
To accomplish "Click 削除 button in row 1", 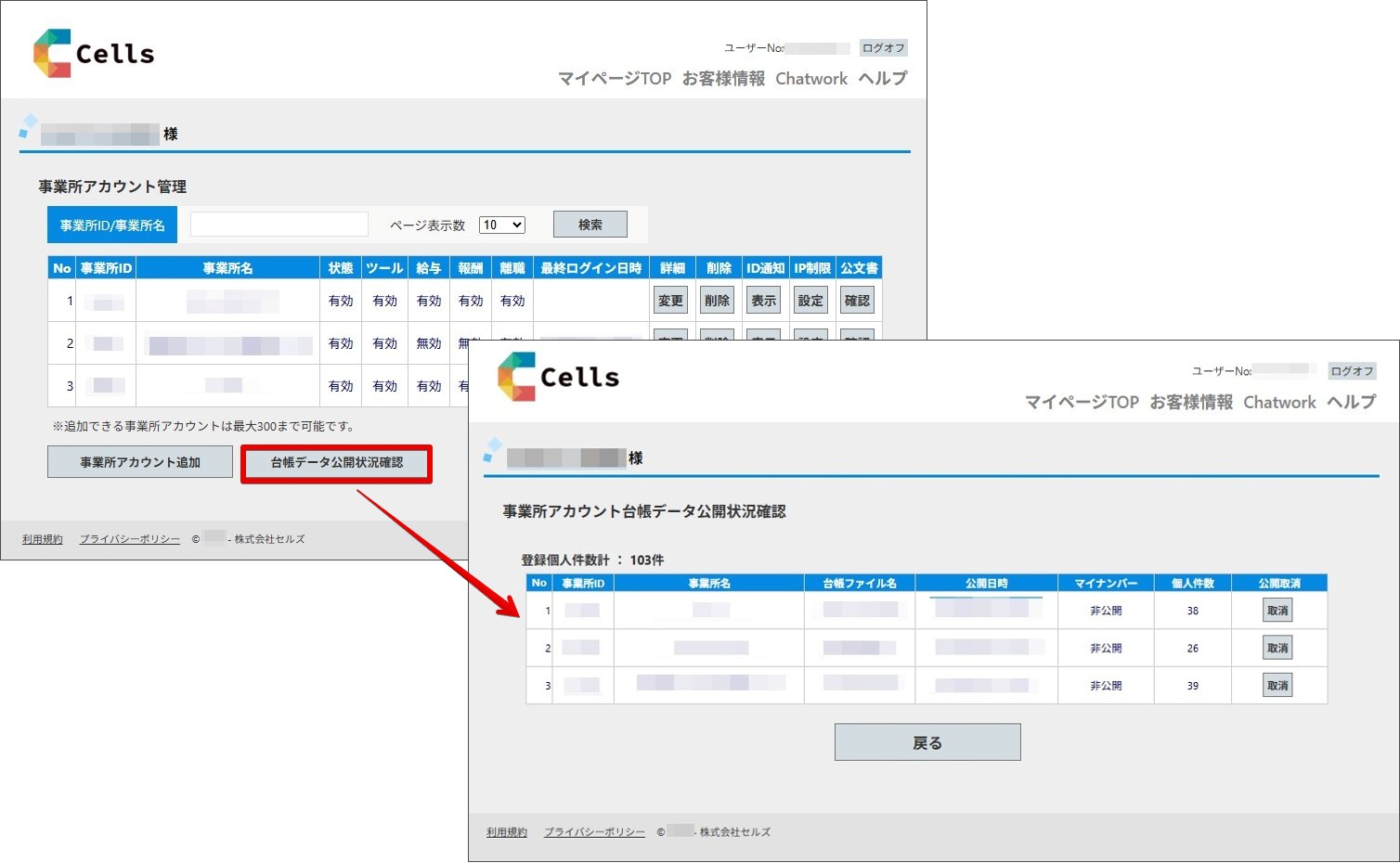I will coord(717,301).
